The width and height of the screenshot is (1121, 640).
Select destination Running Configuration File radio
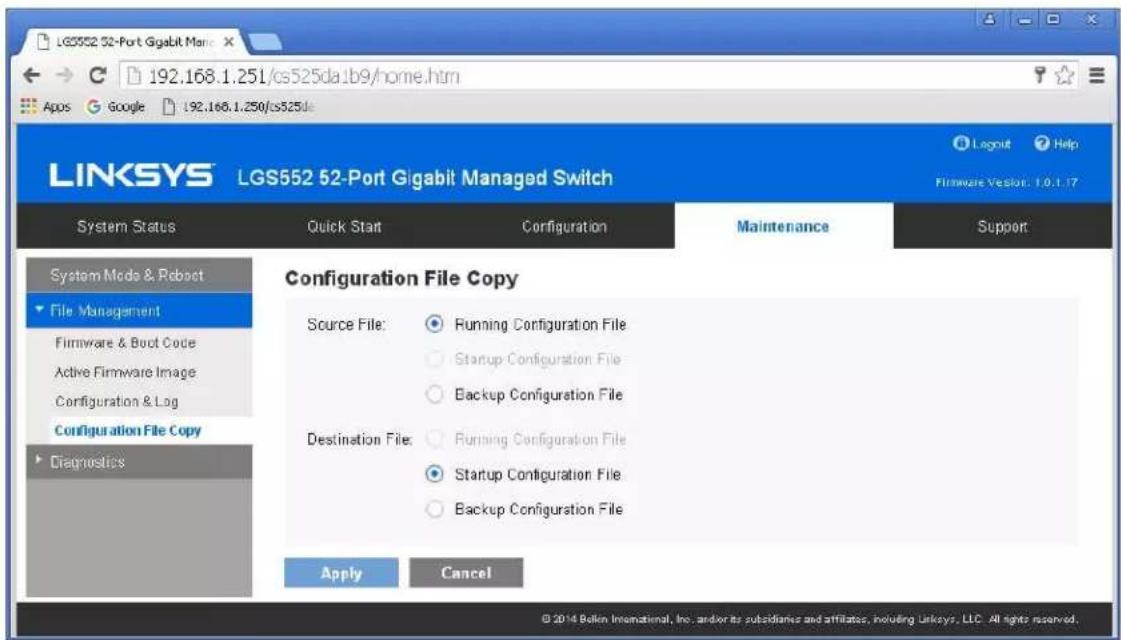tap(434, 439)
